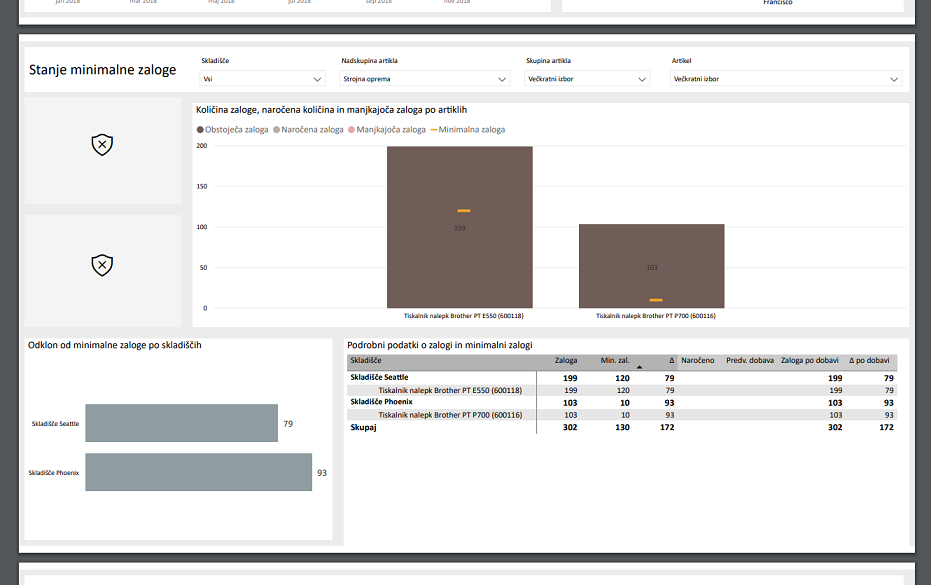Select the Skladišče Seattle deviation bar
Screen dimensions: 931x585
pos(181,423)
